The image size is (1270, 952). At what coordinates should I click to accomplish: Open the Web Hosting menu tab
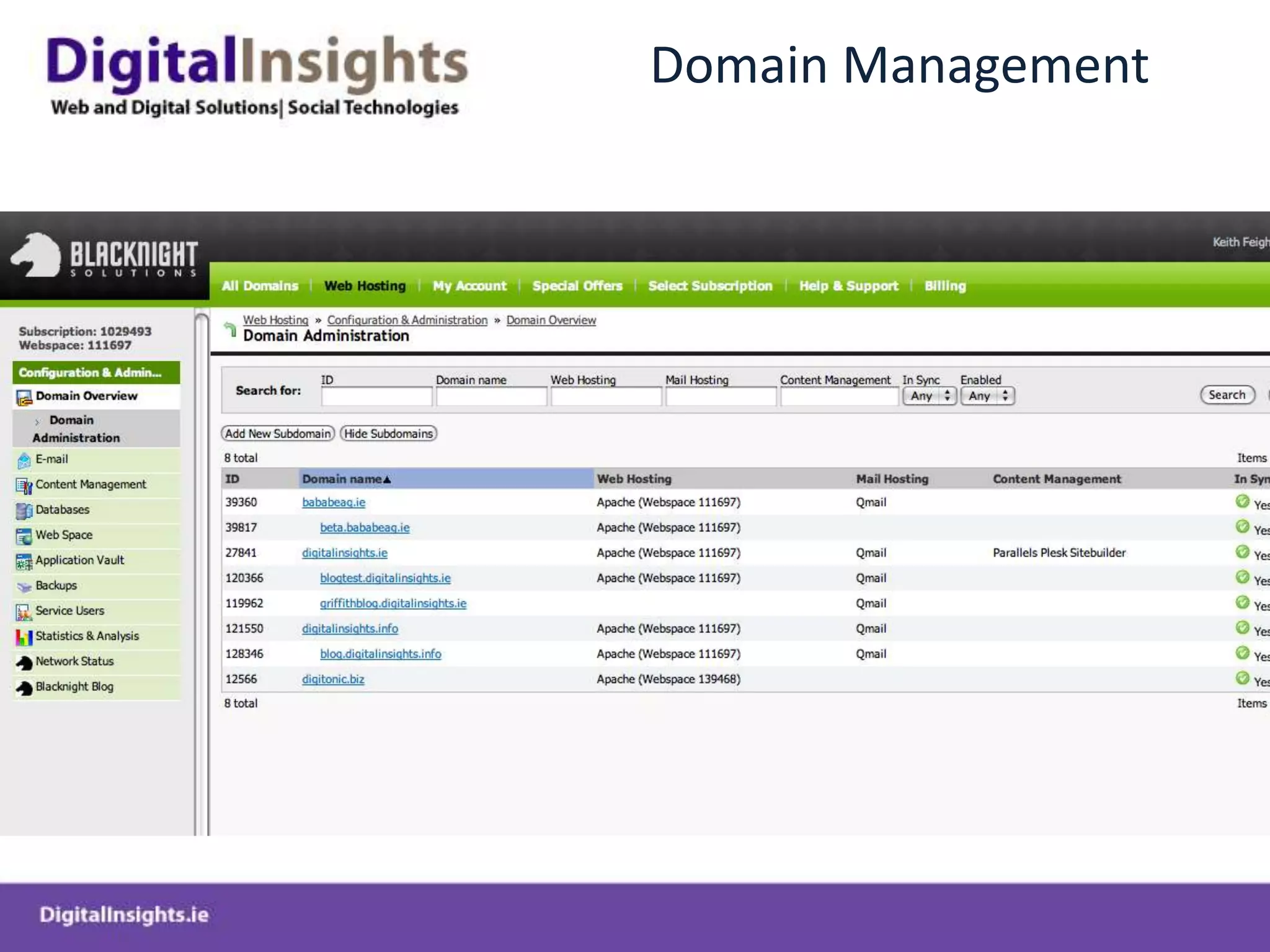click(x=365, y=286)
